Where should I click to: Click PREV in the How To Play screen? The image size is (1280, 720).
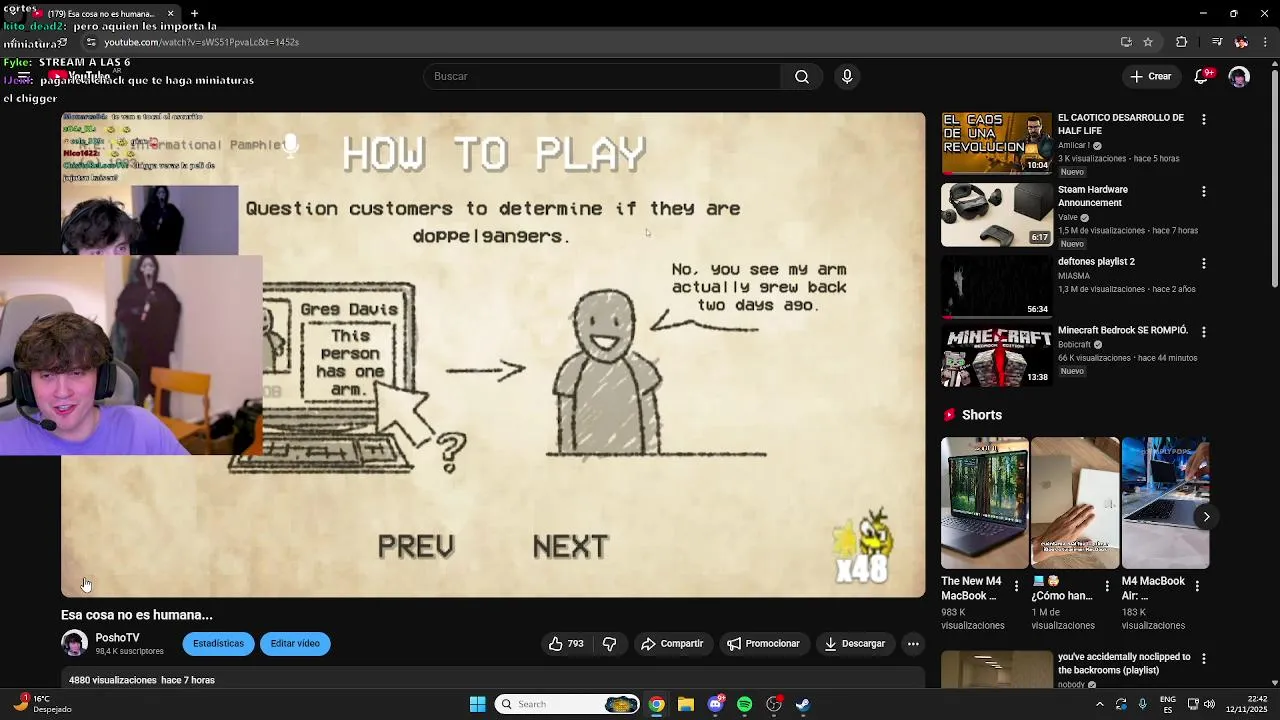coord(416,546)
